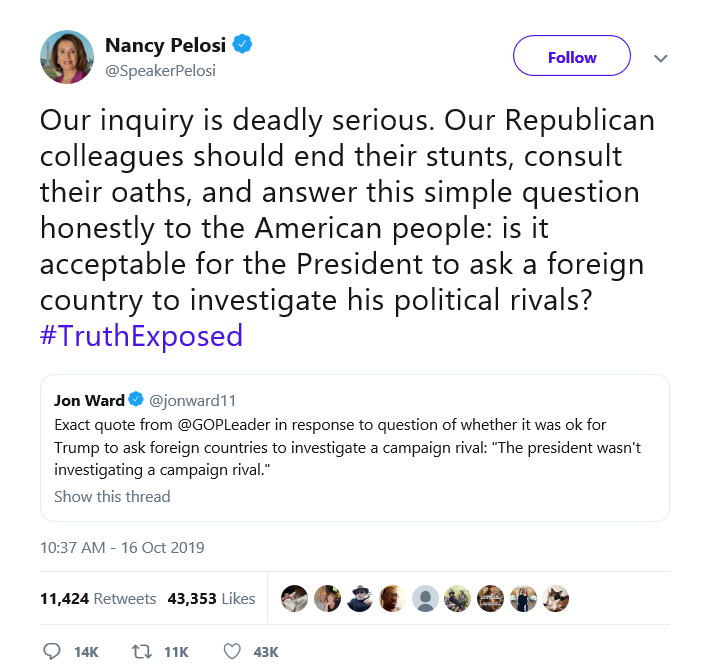View the 43,353 Likes list
The height and width of the screenshot is (672, 709).
[211, 598]
